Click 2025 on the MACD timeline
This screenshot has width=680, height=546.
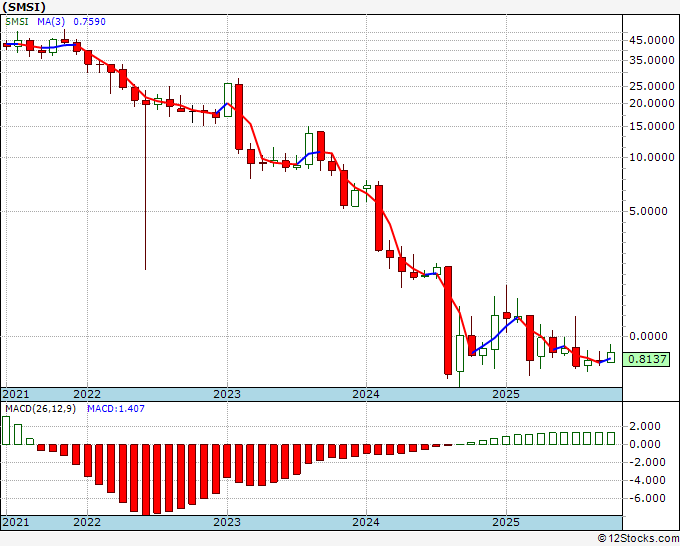(x=506, y=522)
